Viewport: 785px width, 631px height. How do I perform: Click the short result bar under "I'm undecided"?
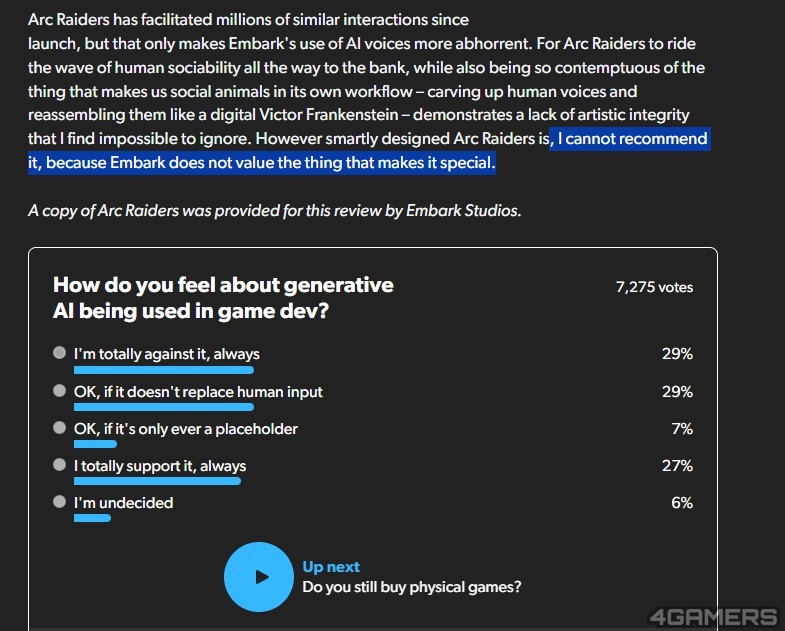tap(92, 518)
